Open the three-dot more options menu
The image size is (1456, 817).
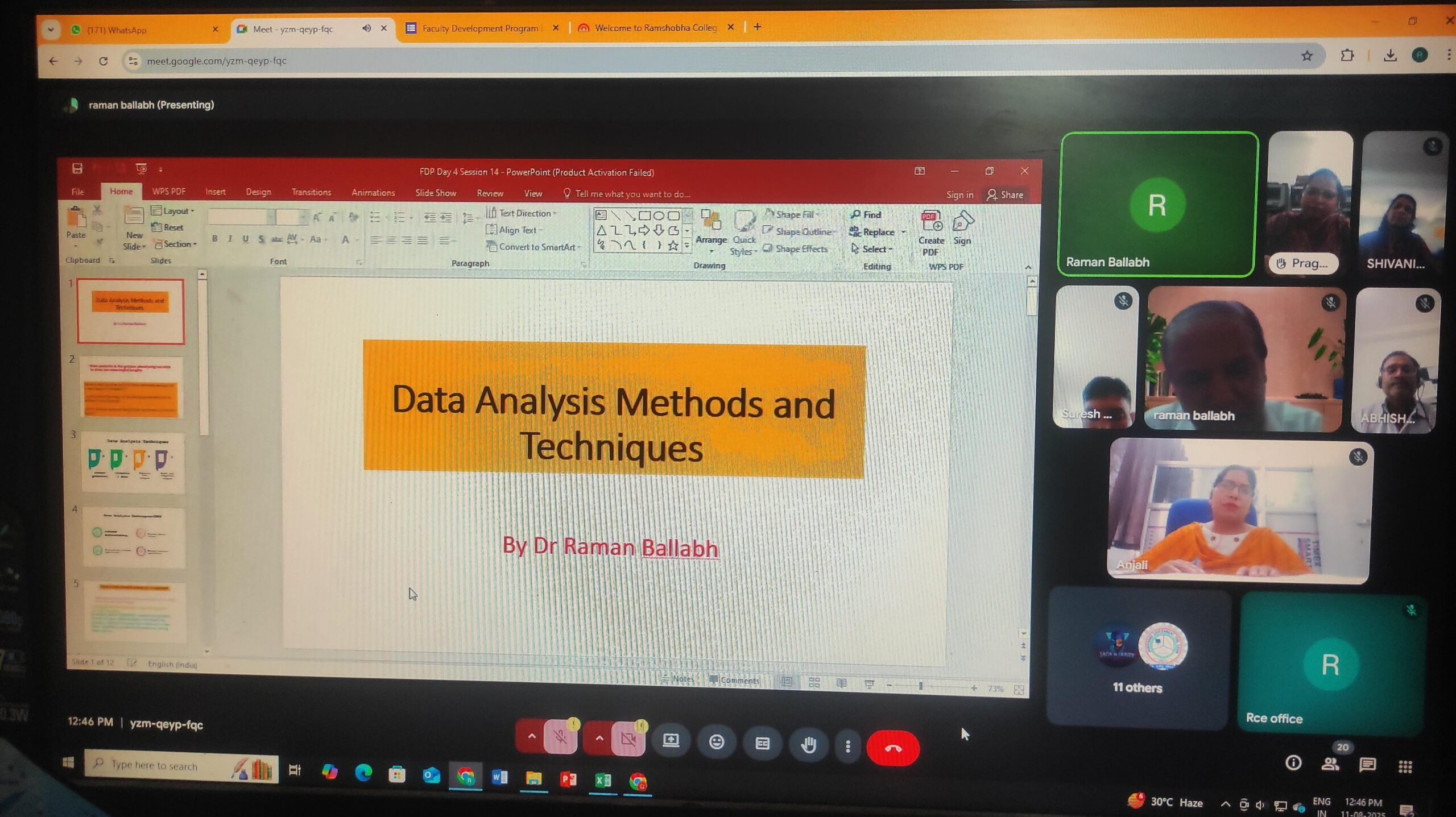coord(847,746)
